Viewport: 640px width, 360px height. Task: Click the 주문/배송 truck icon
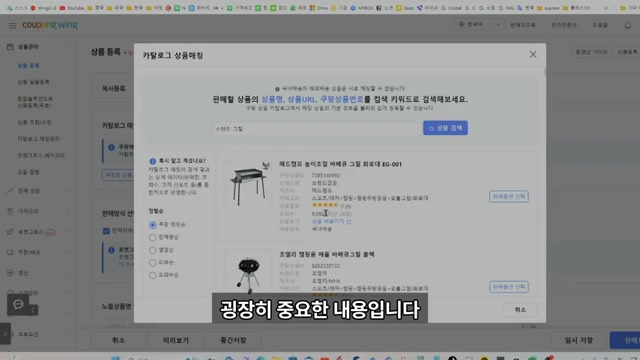coord(10,252)
